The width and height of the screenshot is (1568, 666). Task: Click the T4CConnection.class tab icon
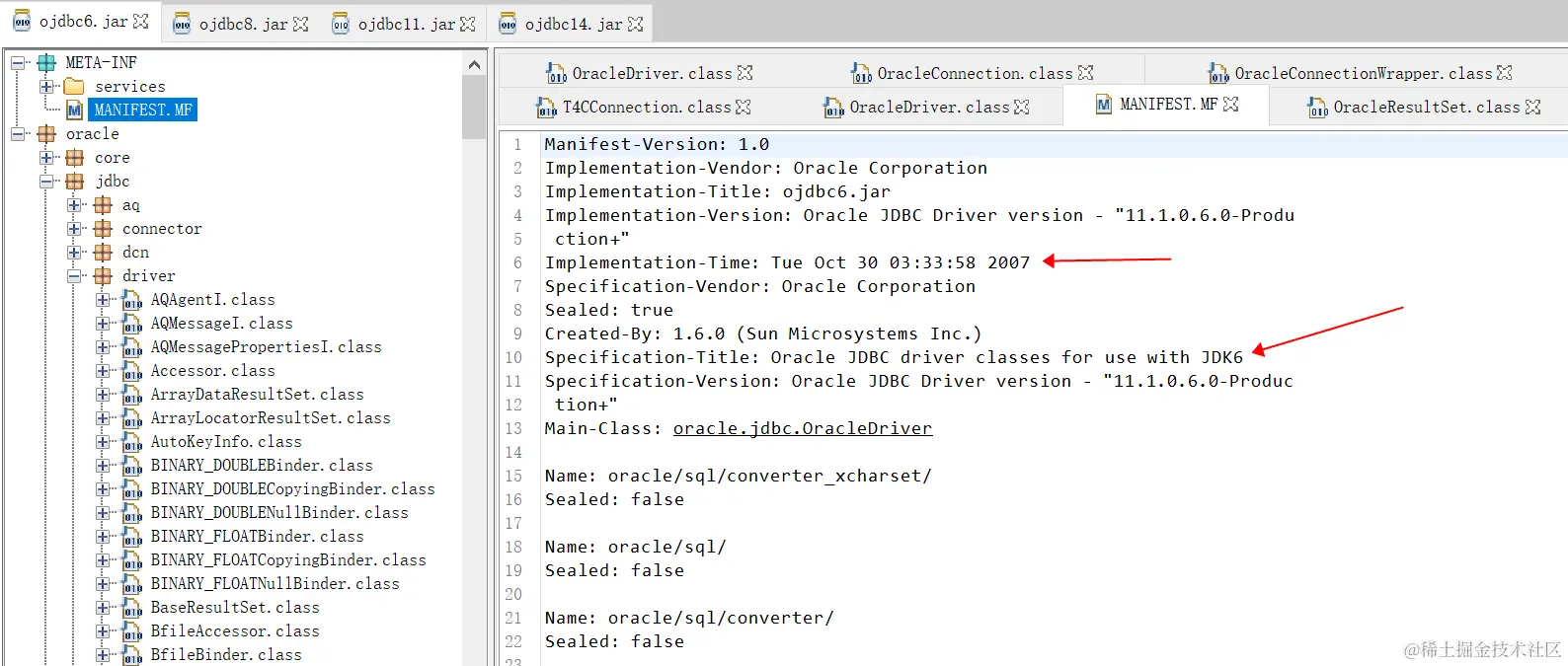coord(546,107)
